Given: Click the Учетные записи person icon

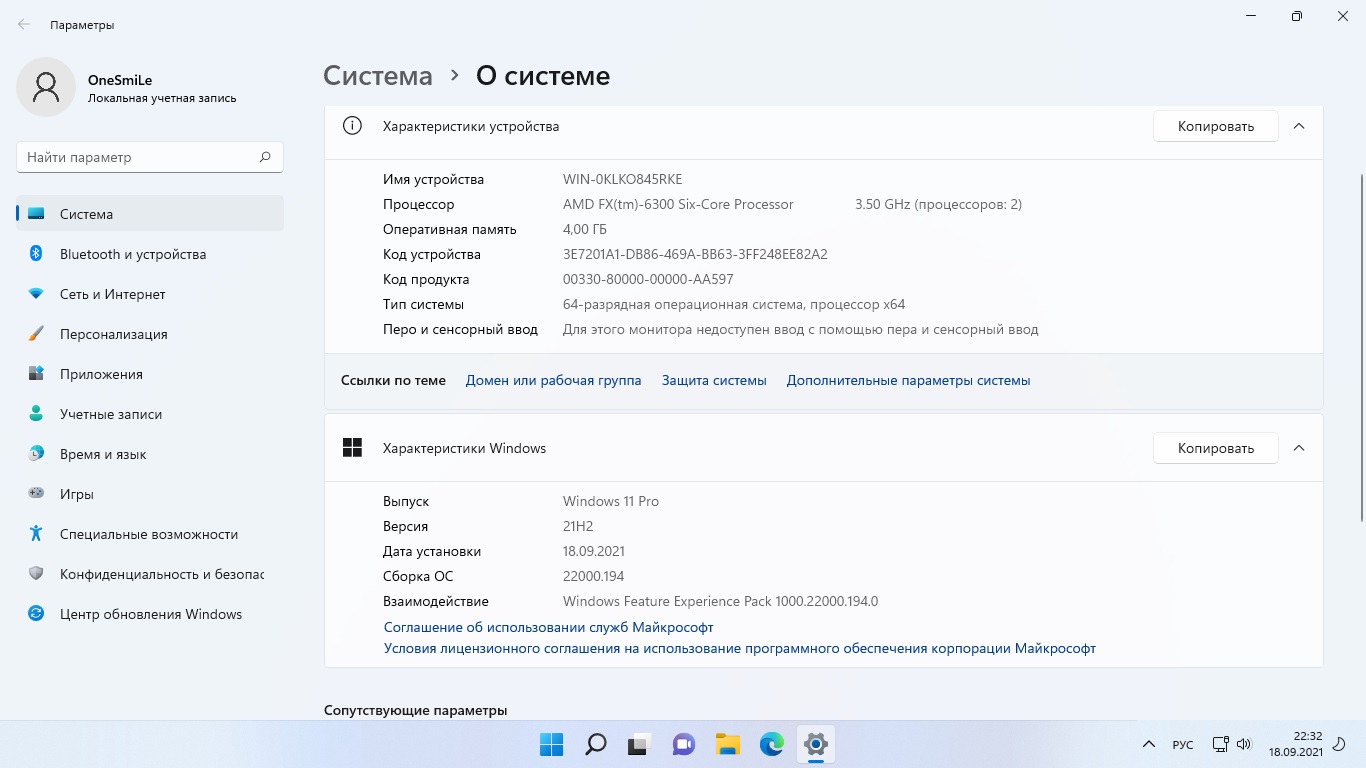Looking at the screenshot, I should coord(36,414).
